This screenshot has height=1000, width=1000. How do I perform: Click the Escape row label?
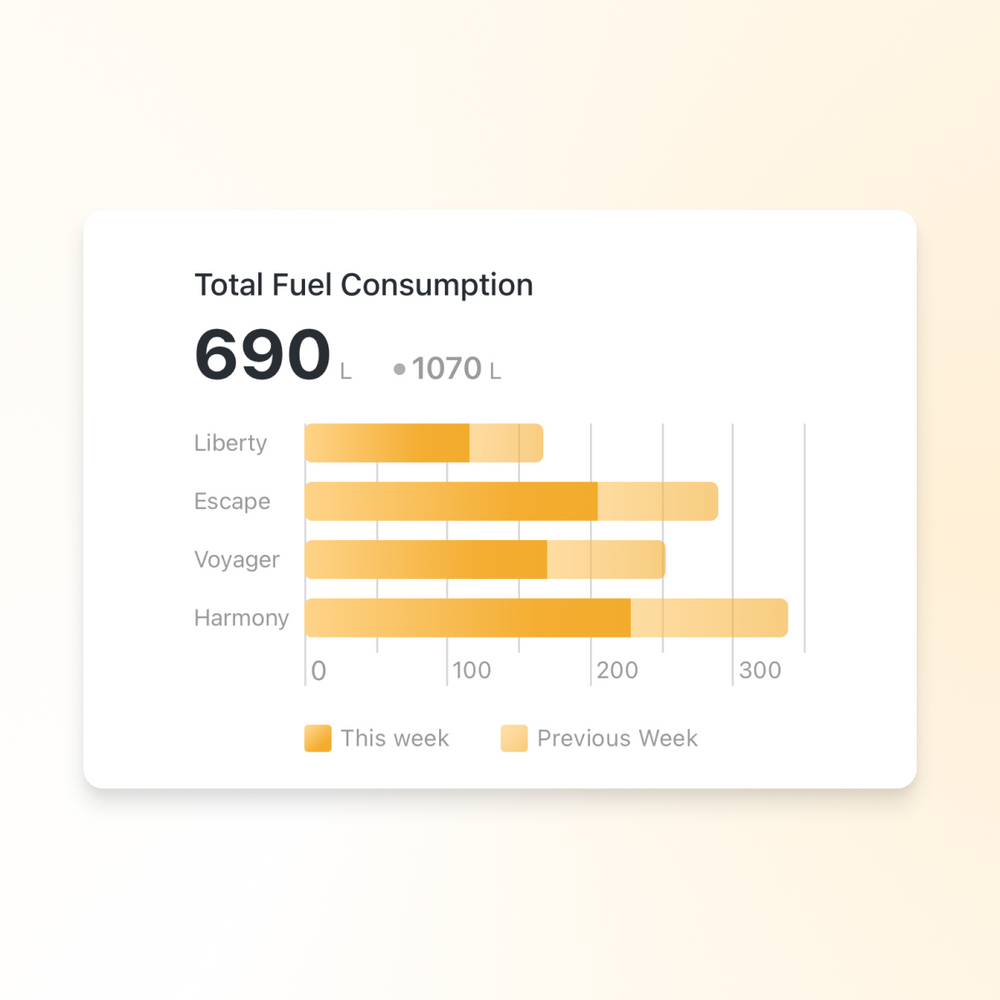click(x=232, y=501)
